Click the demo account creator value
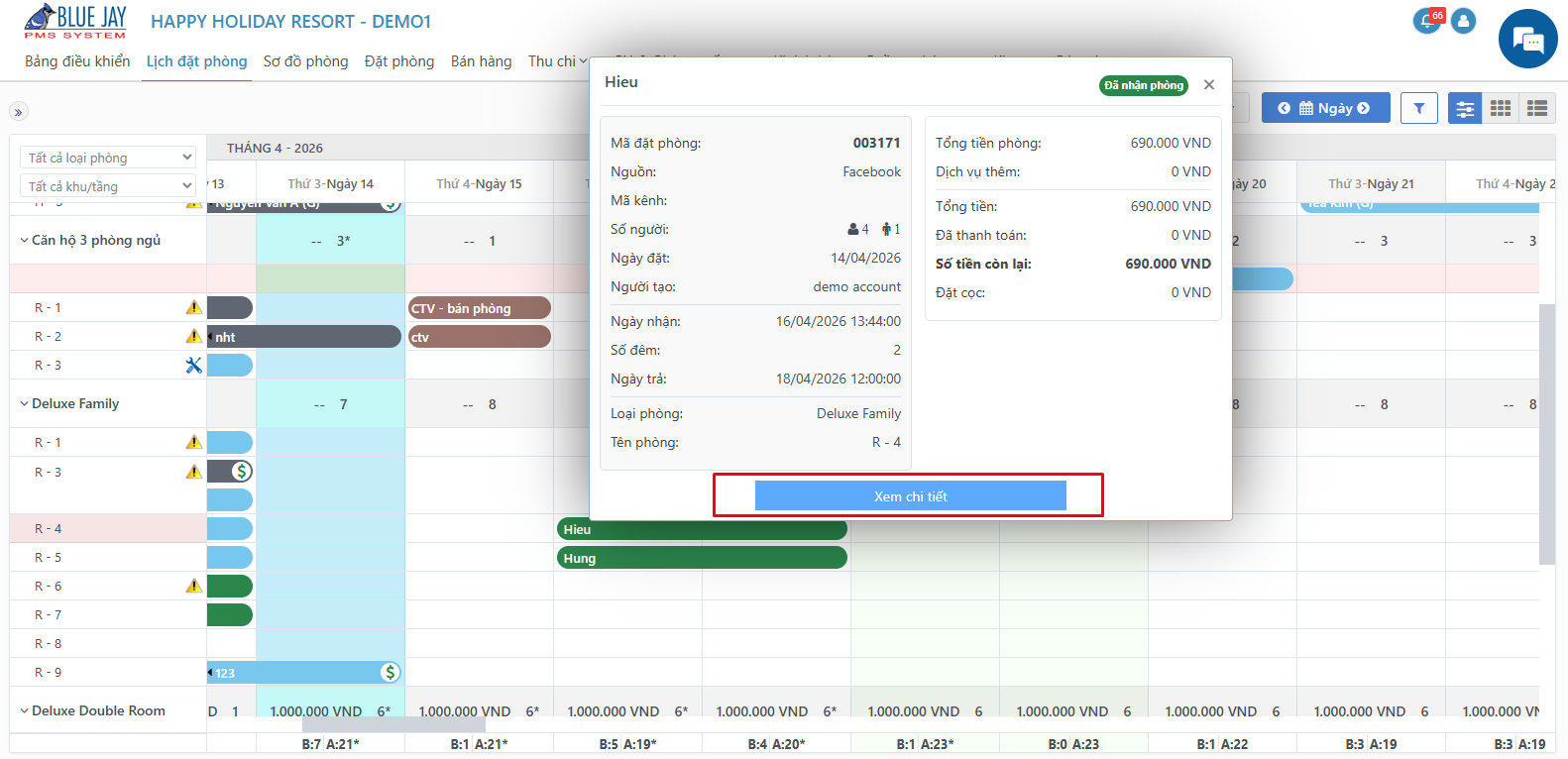Viewport: 1568px width, 759px height. (857, 286)
